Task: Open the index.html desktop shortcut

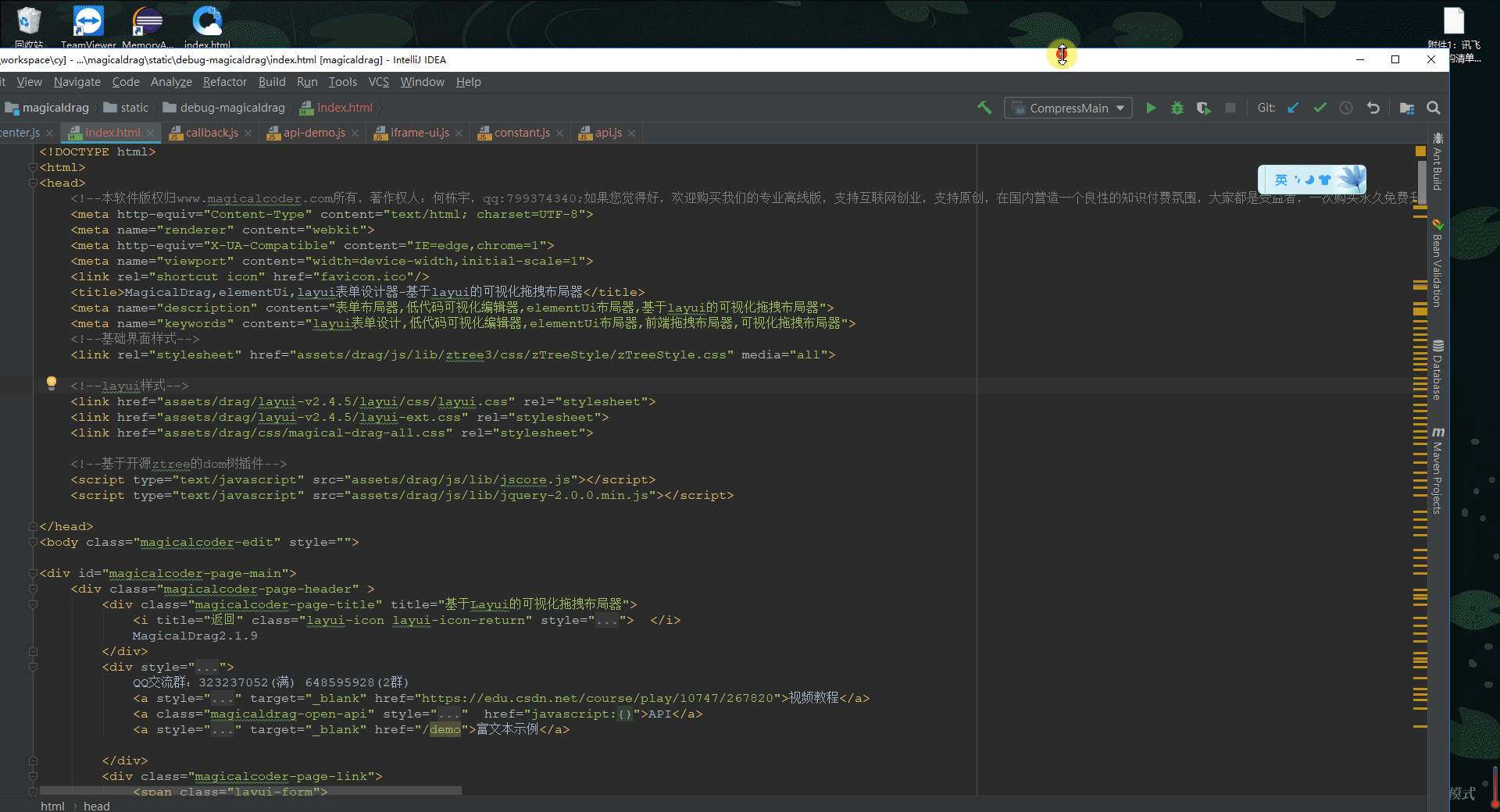Action: [207, 26]
